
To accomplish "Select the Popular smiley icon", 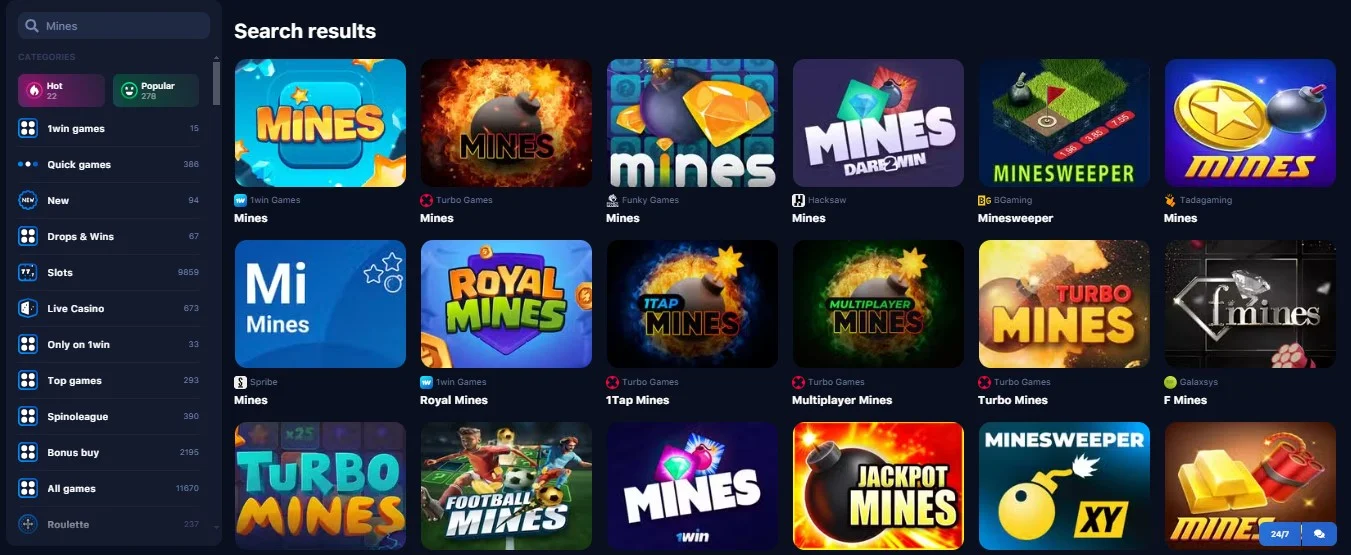I will tap(128, 90).
